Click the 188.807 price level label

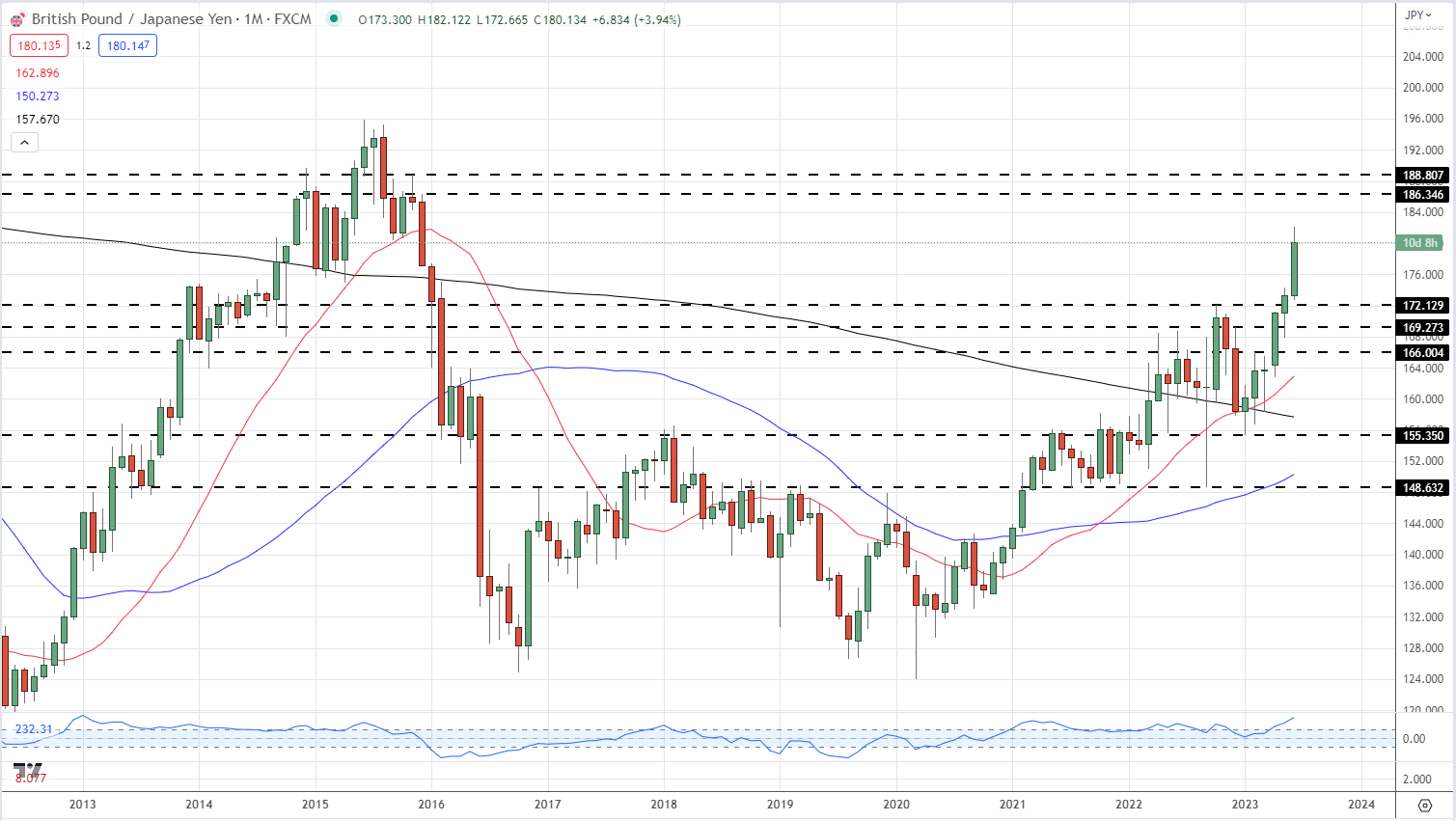(1423, 176)
